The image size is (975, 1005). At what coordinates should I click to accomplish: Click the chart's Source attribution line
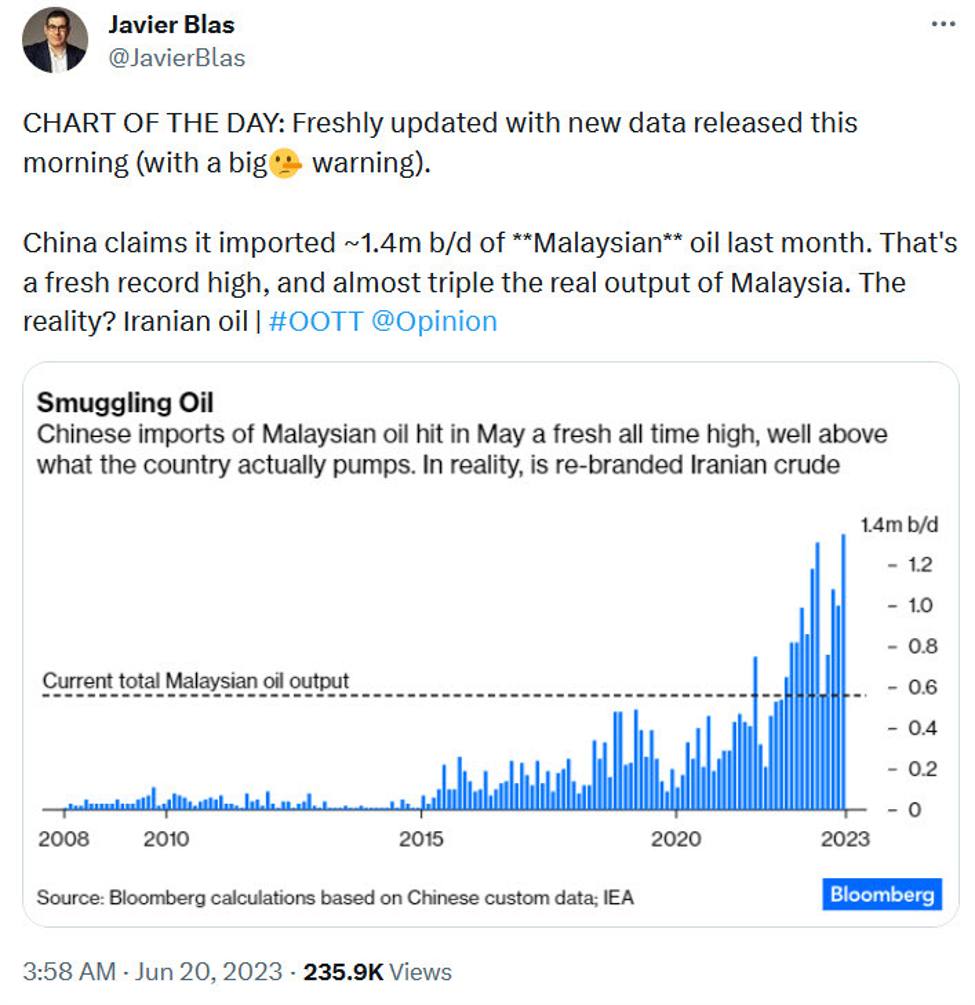pyautogui.click(x=335, y=897)
